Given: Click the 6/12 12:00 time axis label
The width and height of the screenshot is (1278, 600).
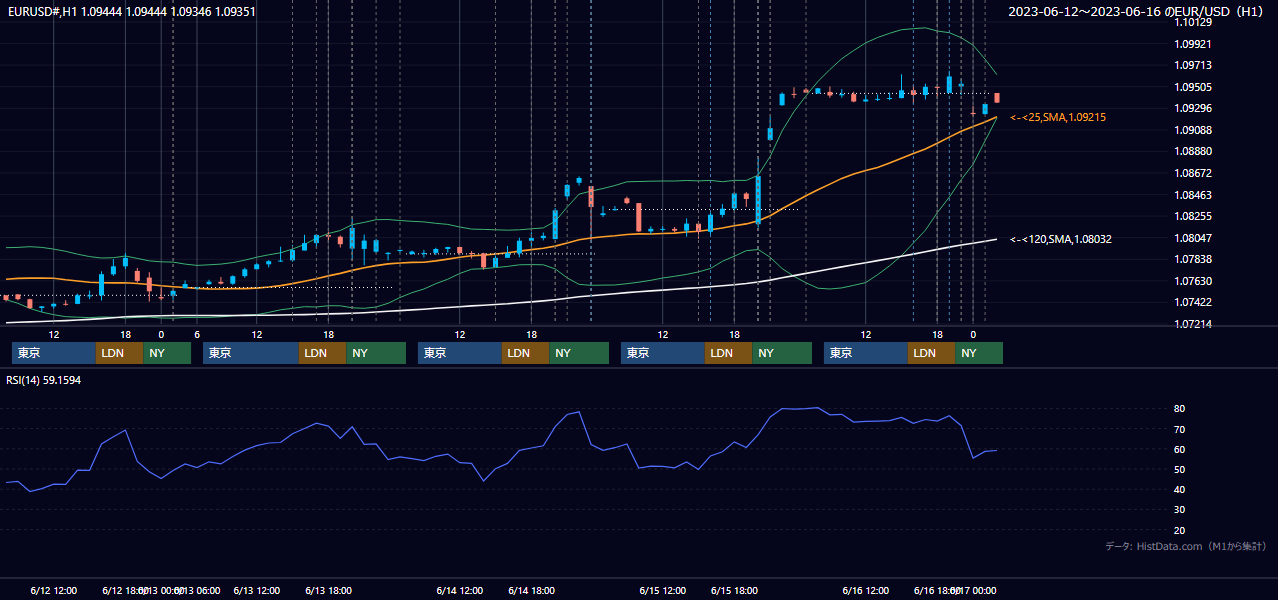Looking at the screenshot, I should [x=54, y=591].
